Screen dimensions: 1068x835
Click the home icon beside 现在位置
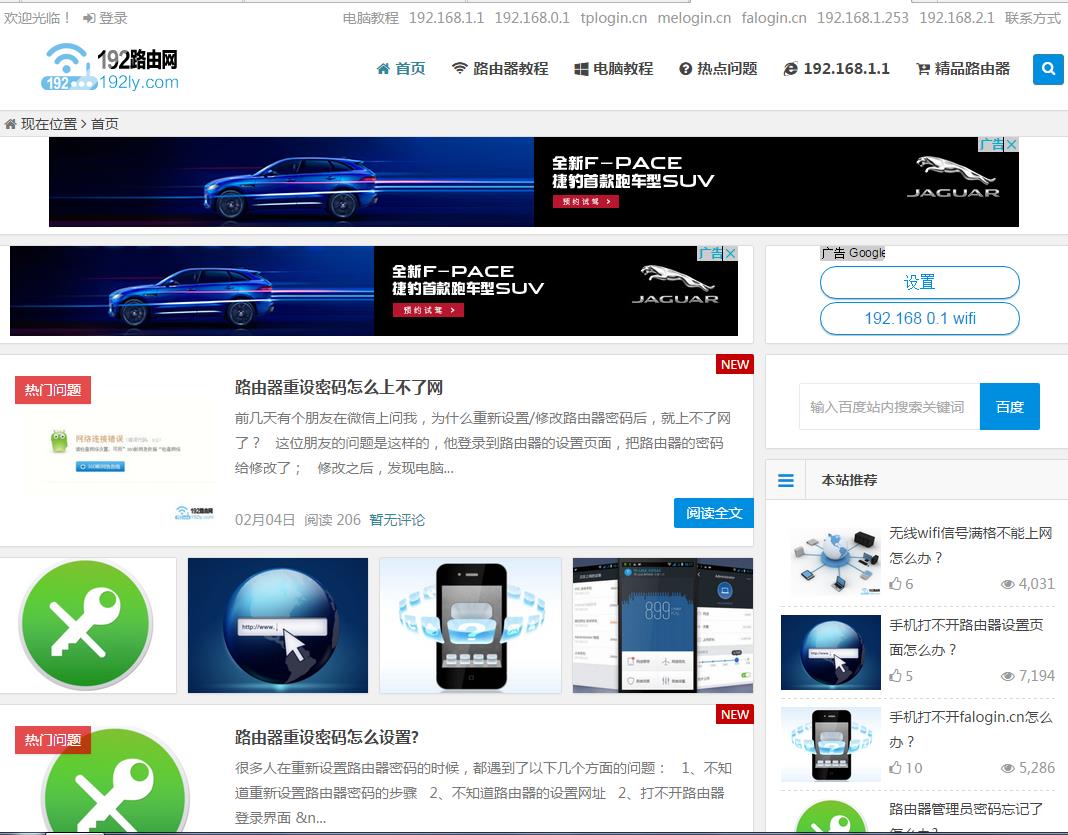pos(10,124)
